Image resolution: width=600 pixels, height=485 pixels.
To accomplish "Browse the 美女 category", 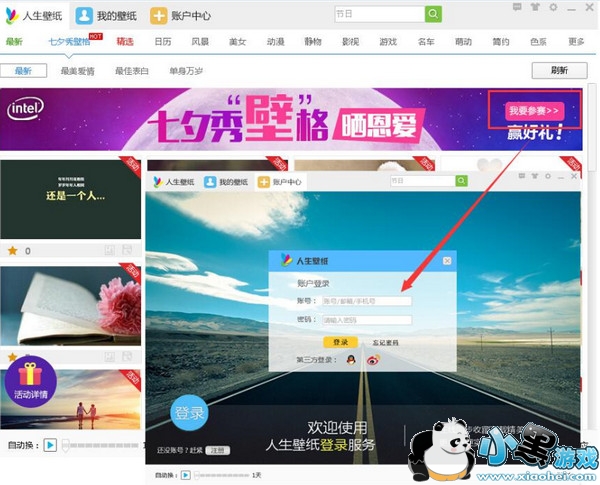I will (238, 41).
